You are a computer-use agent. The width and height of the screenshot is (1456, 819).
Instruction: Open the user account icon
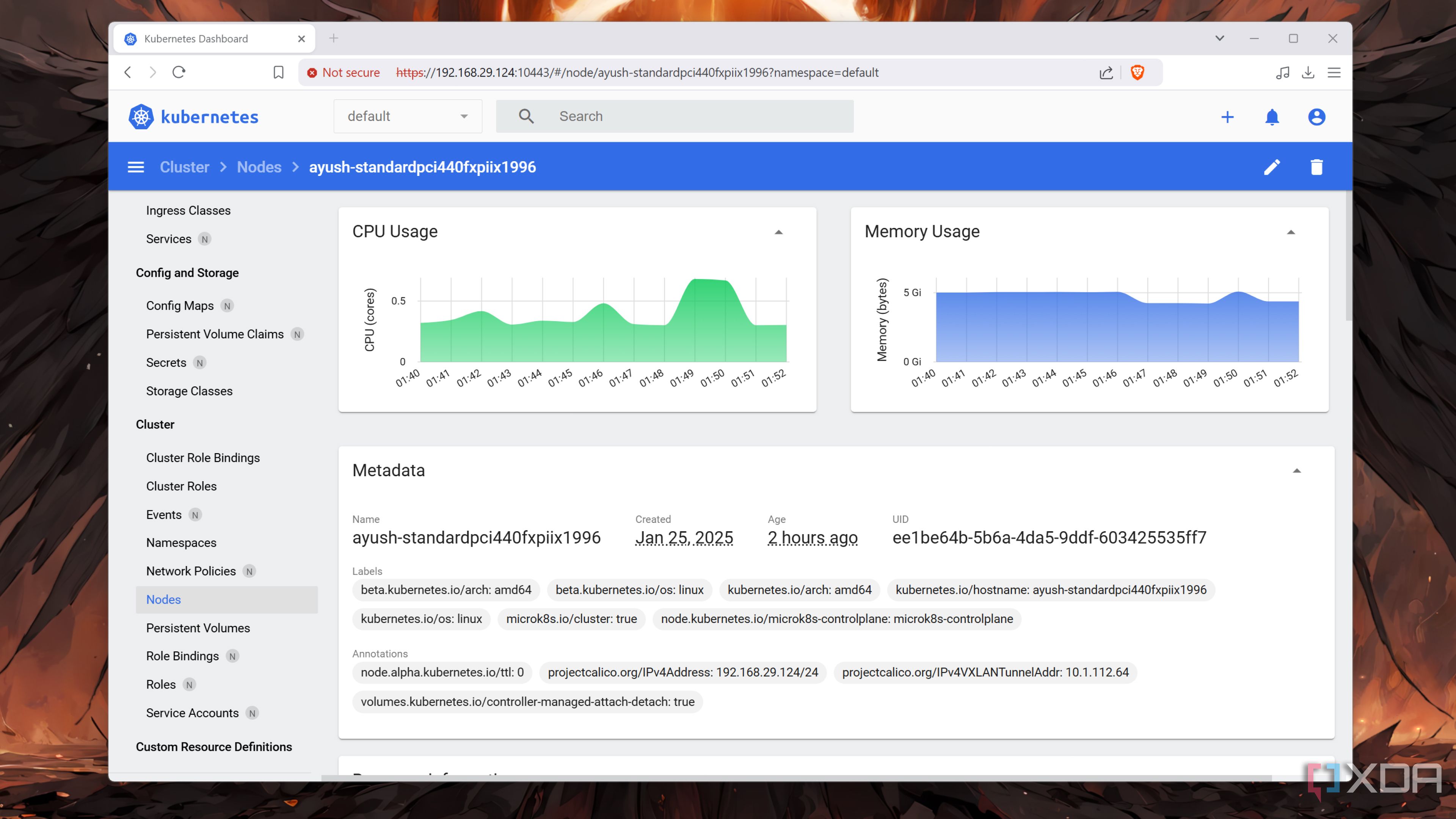pos(1317,116)
